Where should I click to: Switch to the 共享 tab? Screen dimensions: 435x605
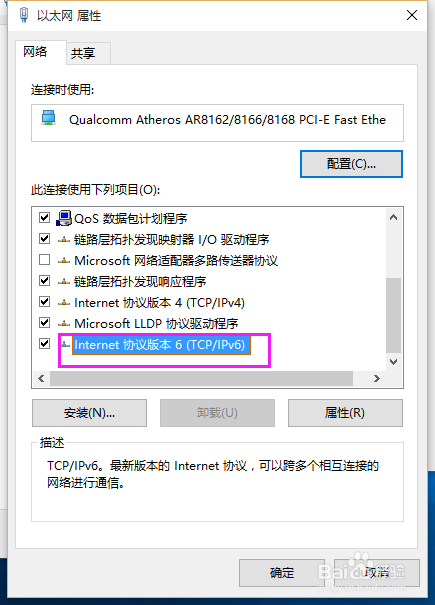click(x=83, y=53)
